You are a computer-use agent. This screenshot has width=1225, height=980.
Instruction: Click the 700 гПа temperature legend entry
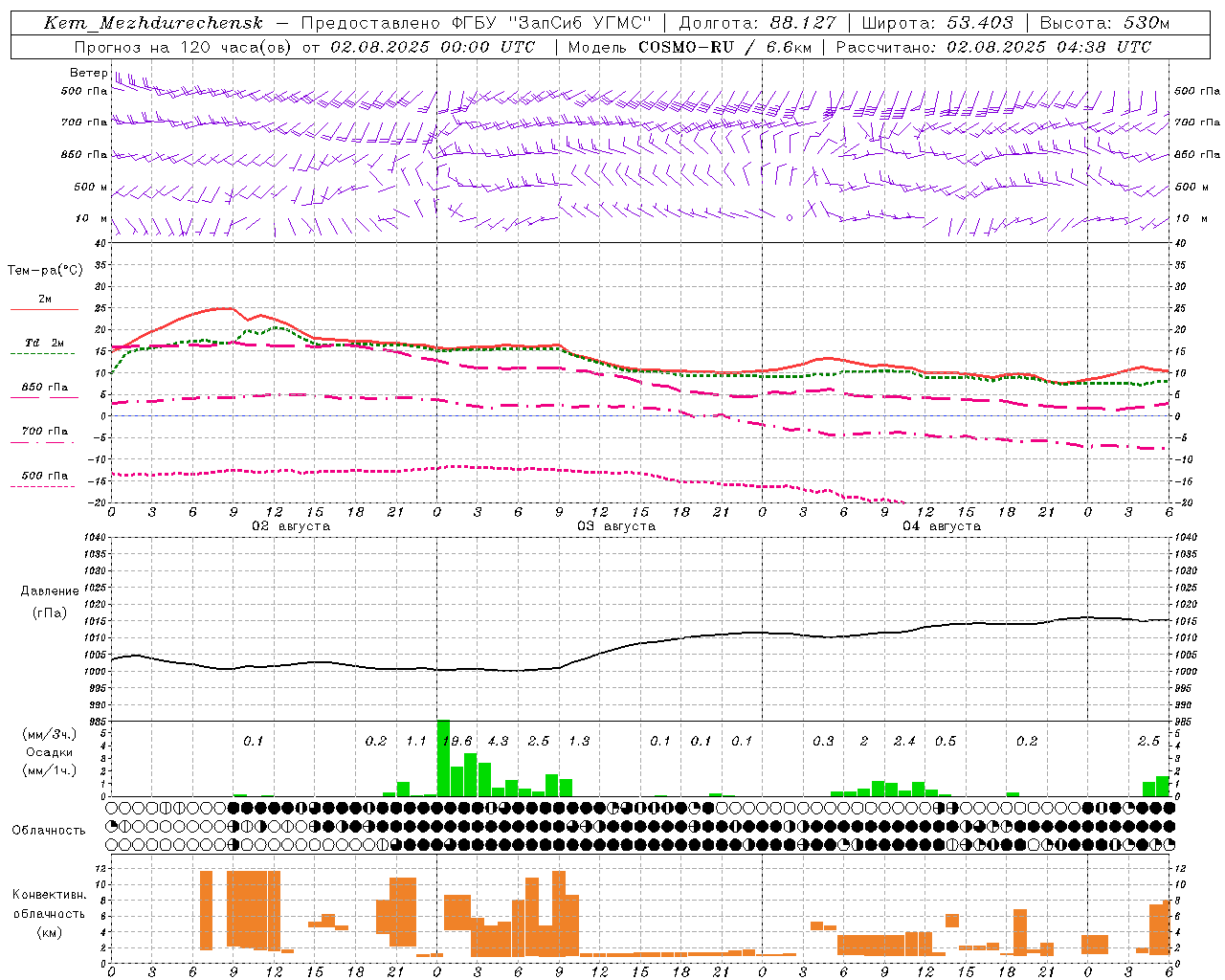[x=44, y=432]
